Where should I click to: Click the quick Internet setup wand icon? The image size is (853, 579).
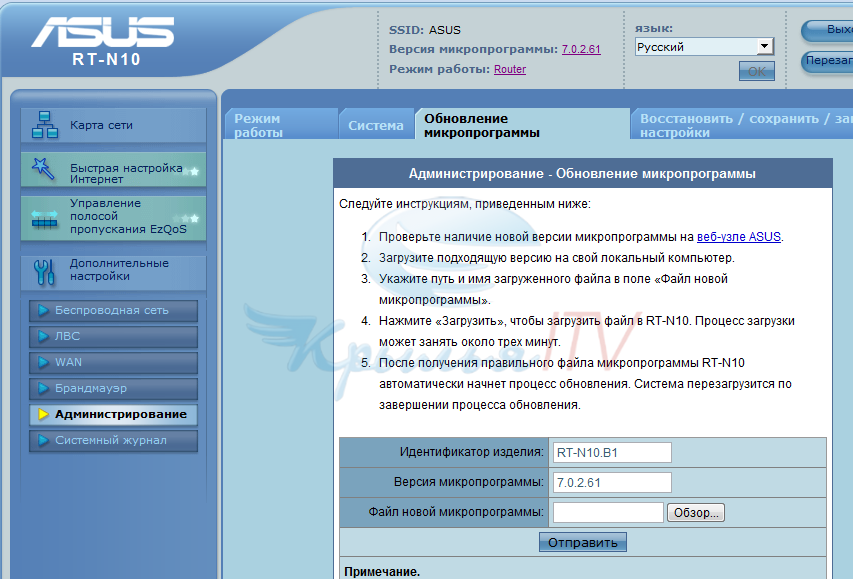[x=42, y=169]
